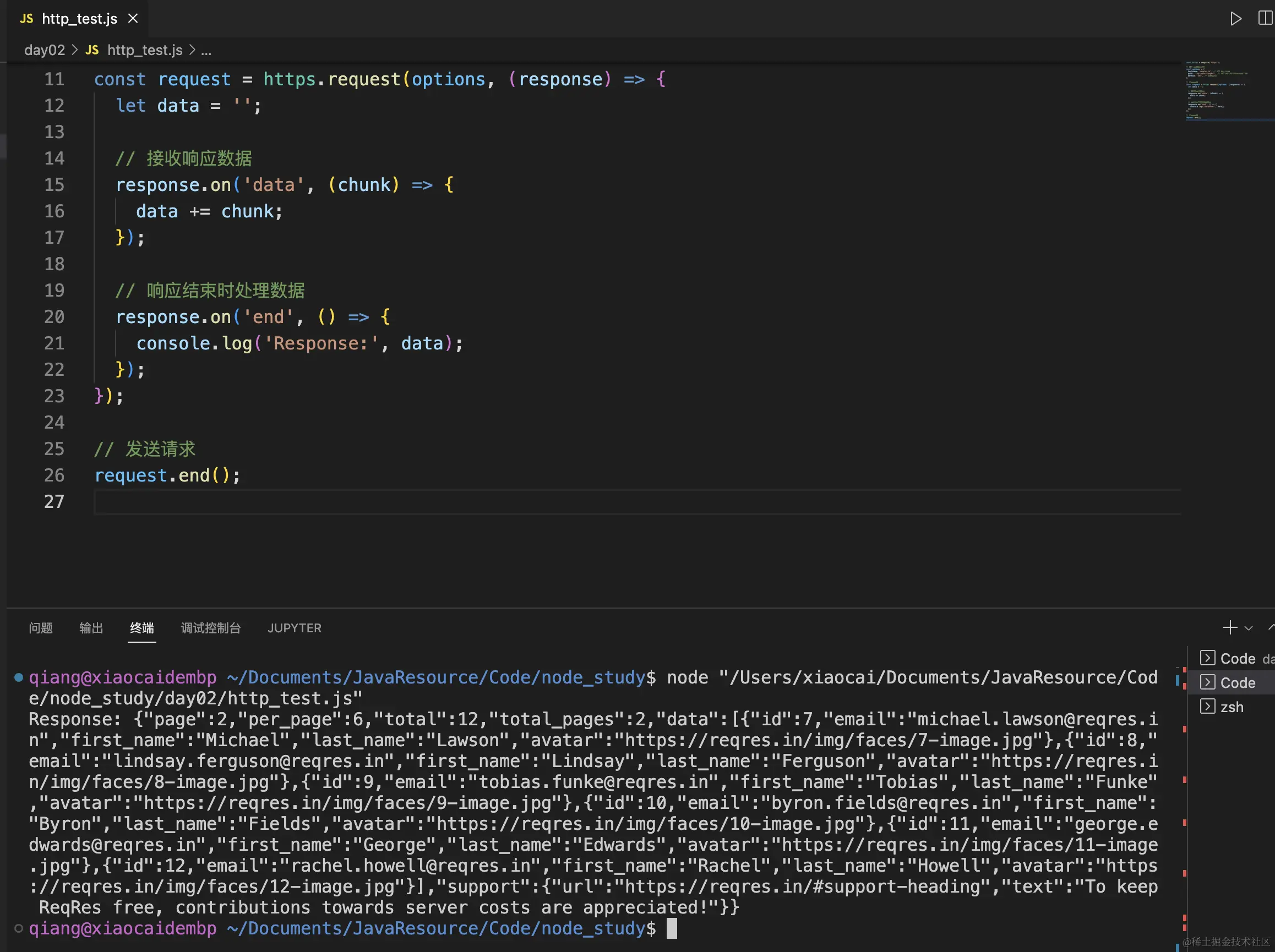1275x952 pixels.
Task: Open the JUPYTER panel tab
Action: tap(294, 627)
